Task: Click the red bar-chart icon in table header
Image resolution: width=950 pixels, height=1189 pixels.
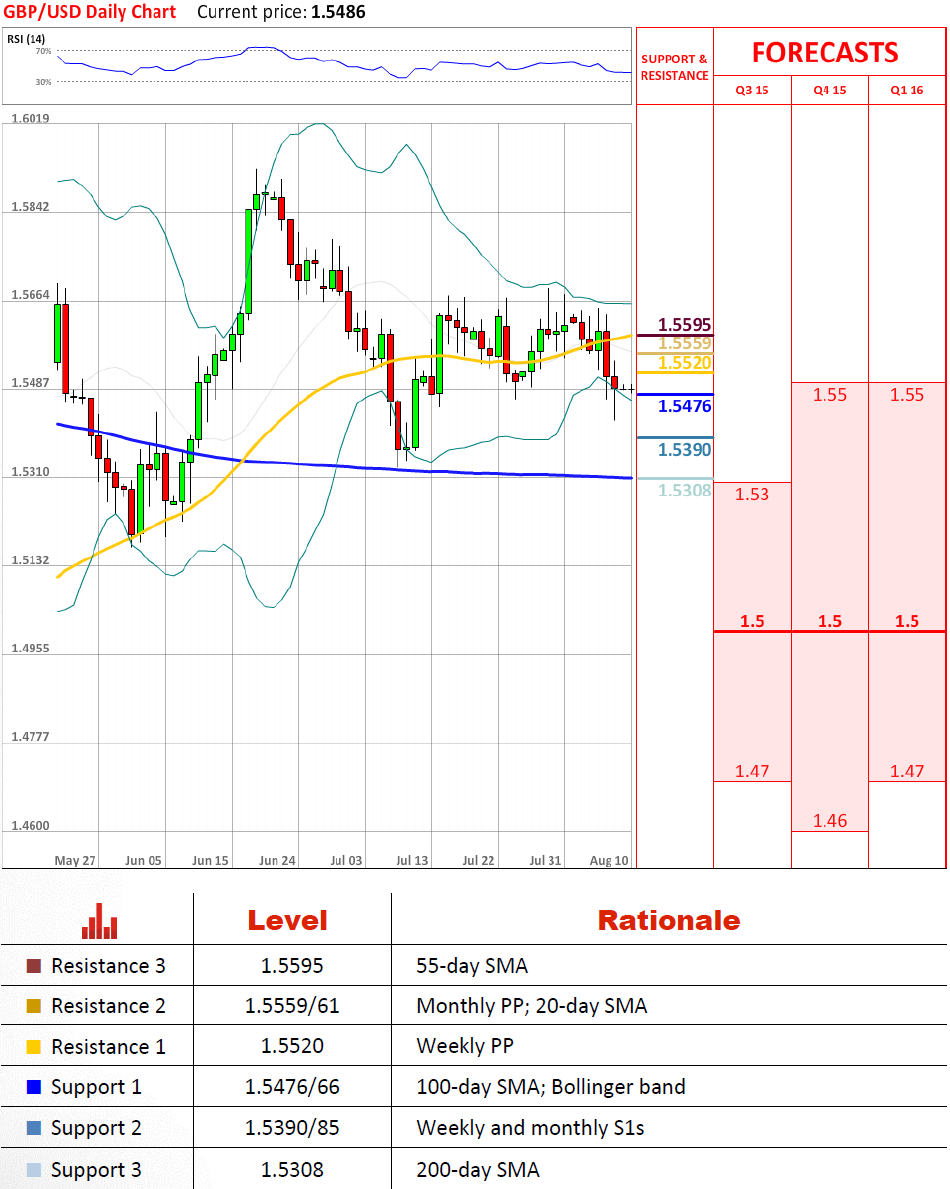Action: pyautogui.click(x=99, y=921)
